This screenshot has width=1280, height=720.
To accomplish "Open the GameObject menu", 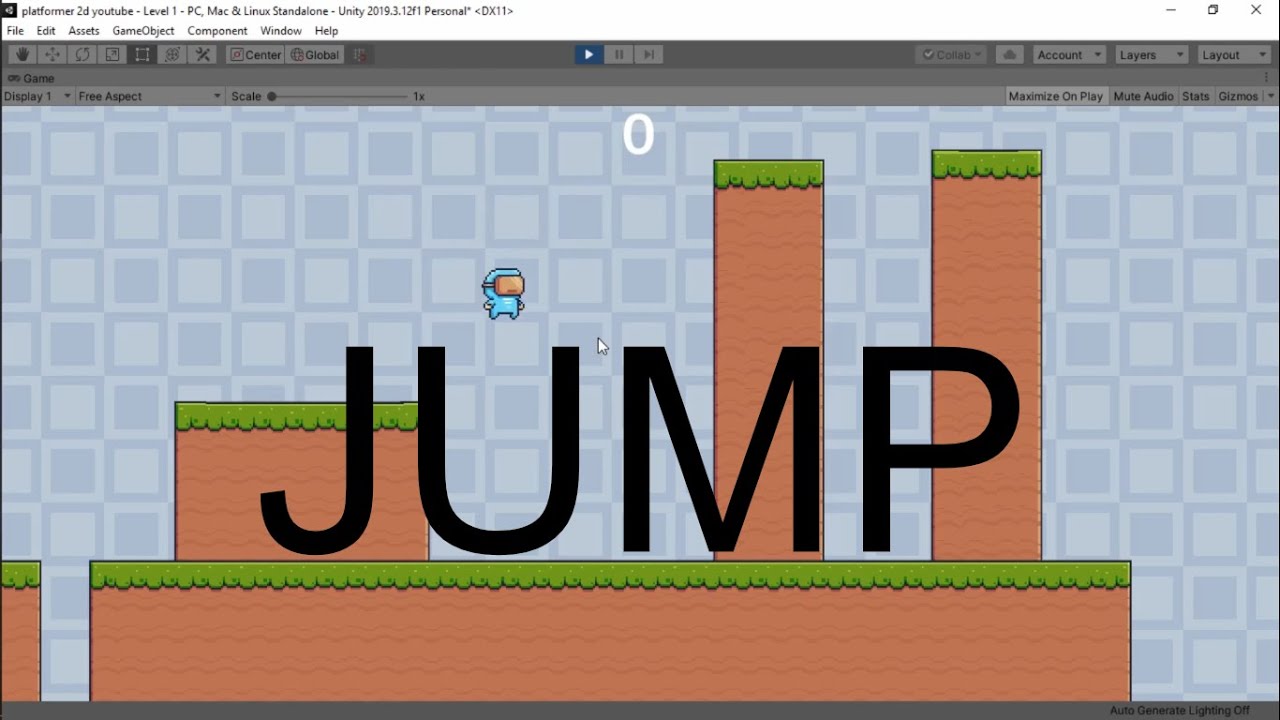I will tap(143, 31).
